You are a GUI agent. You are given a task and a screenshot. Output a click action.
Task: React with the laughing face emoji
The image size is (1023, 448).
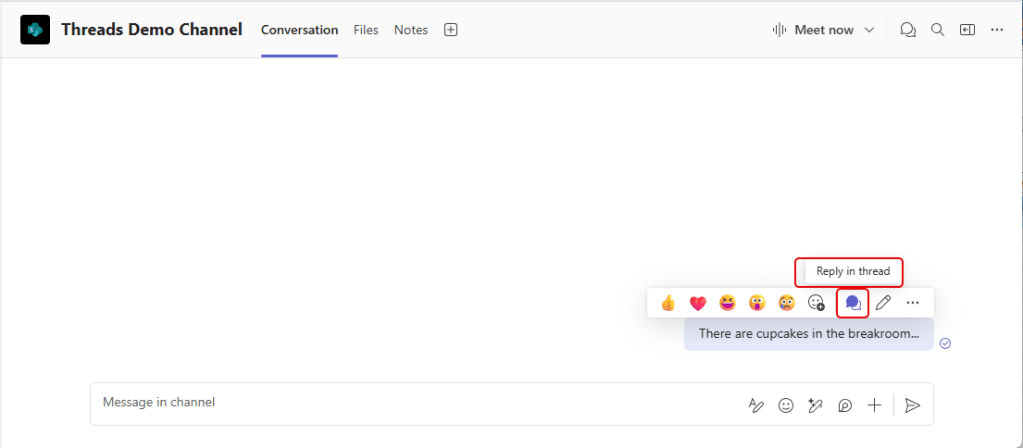tap(727, 302)
